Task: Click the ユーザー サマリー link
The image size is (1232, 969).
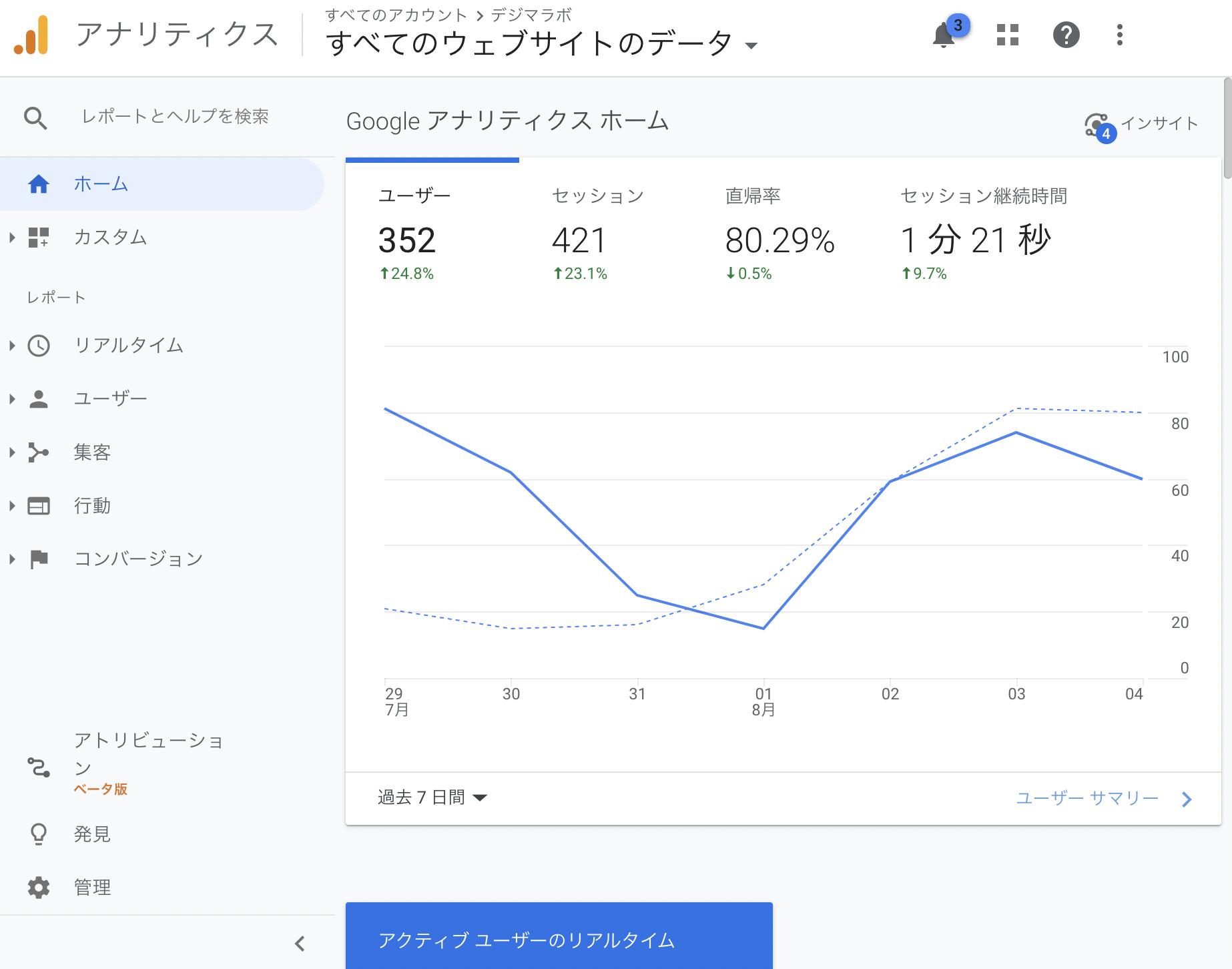Action: (x=1087, y=797)
